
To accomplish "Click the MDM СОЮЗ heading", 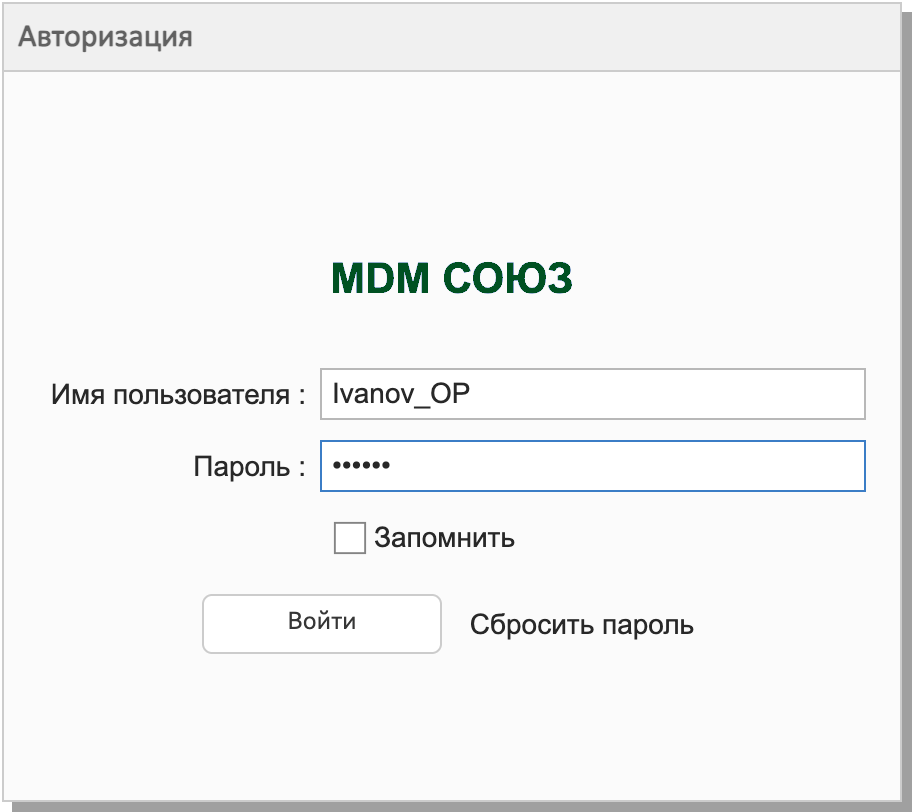I will pyautogui.click(x=451, y=280).
